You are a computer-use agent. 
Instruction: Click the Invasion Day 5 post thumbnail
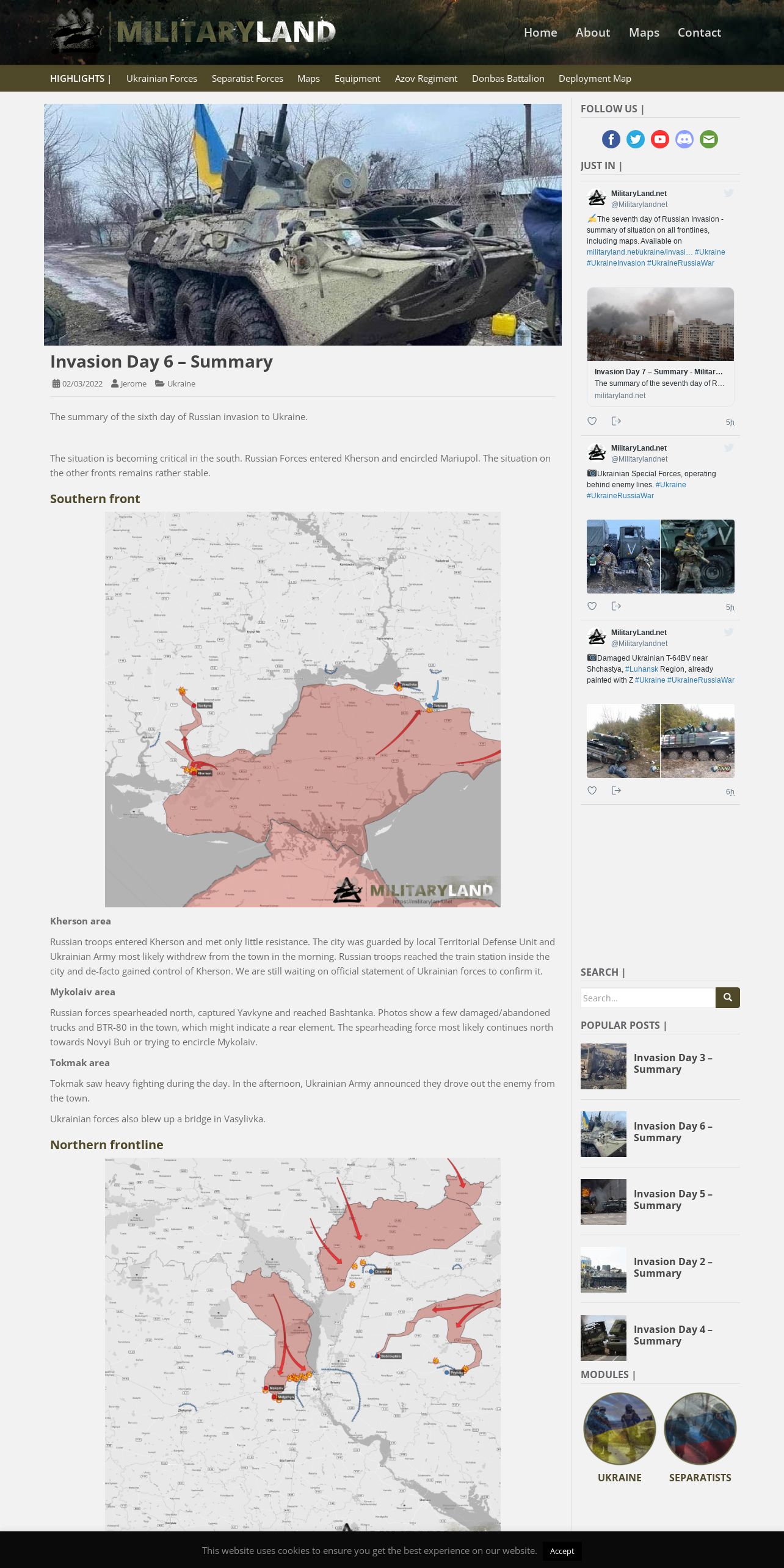coord(603,1202)
